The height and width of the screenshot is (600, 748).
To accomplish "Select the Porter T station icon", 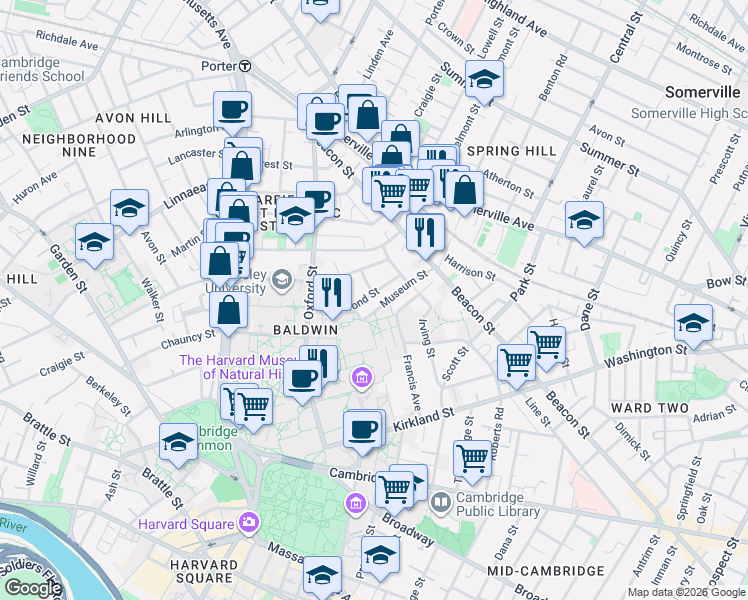I will point(245,66).
